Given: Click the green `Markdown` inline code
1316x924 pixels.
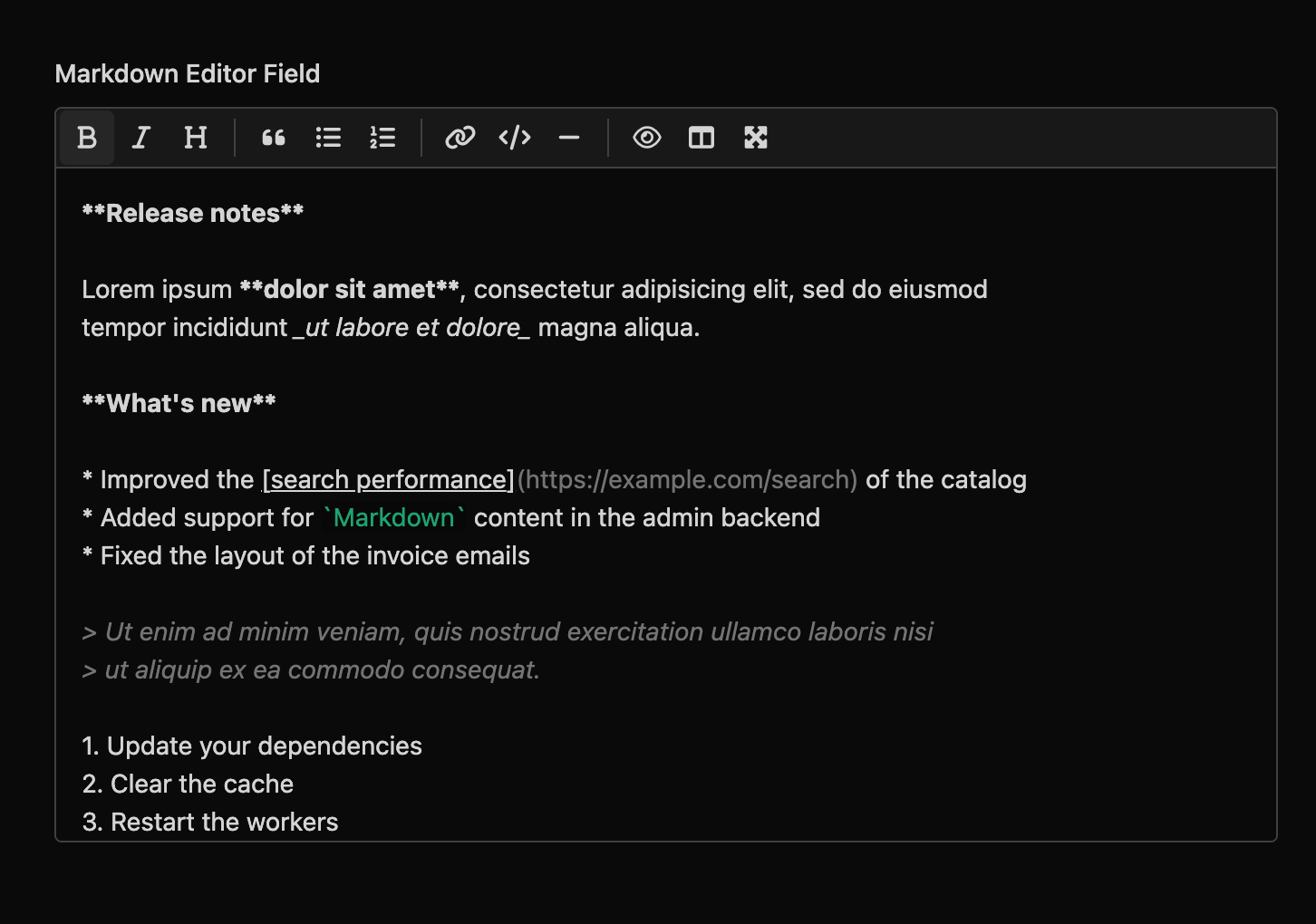Looking at the screenshot, I should pos(394,518).
